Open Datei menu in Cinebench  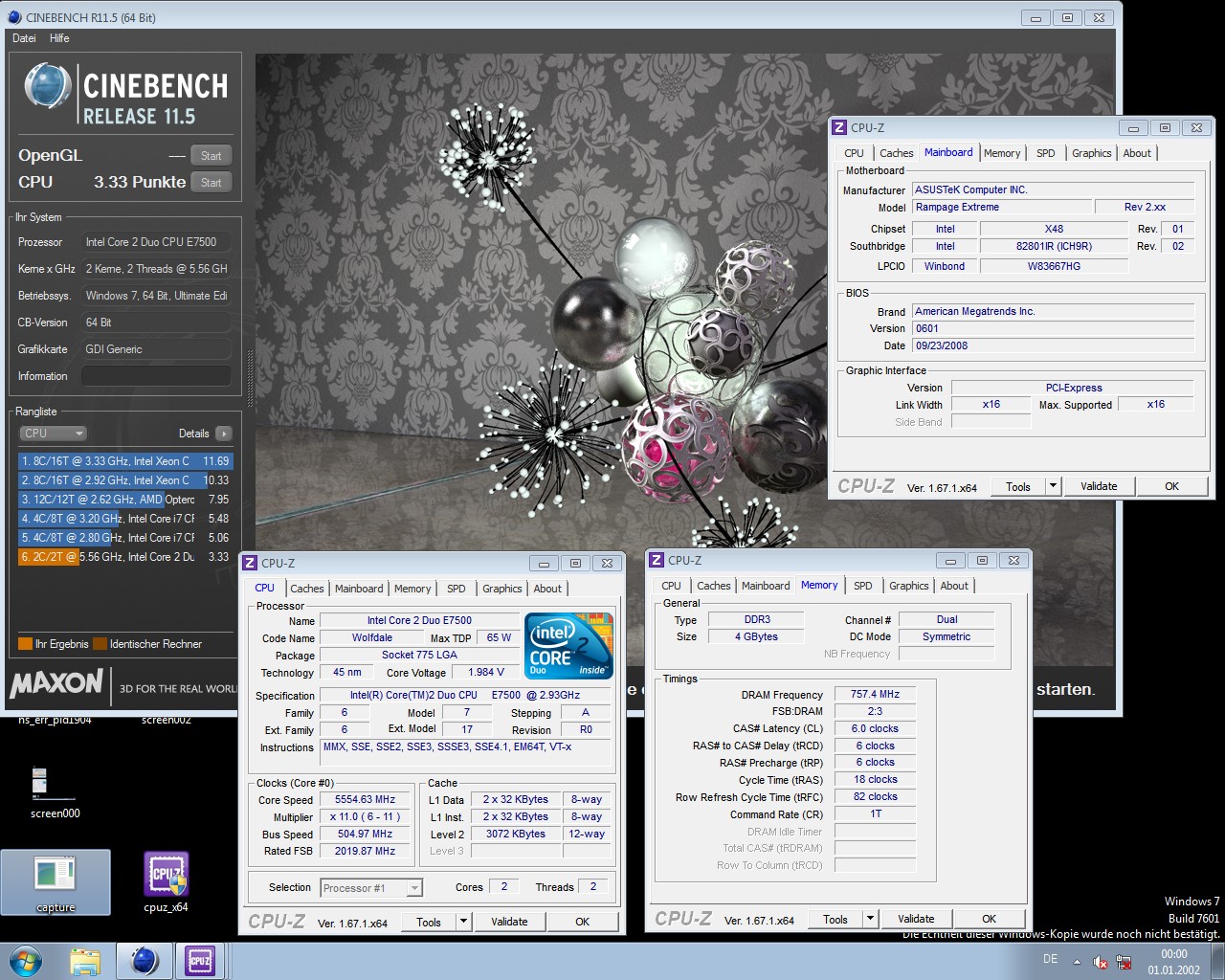(x=24, y=38)
